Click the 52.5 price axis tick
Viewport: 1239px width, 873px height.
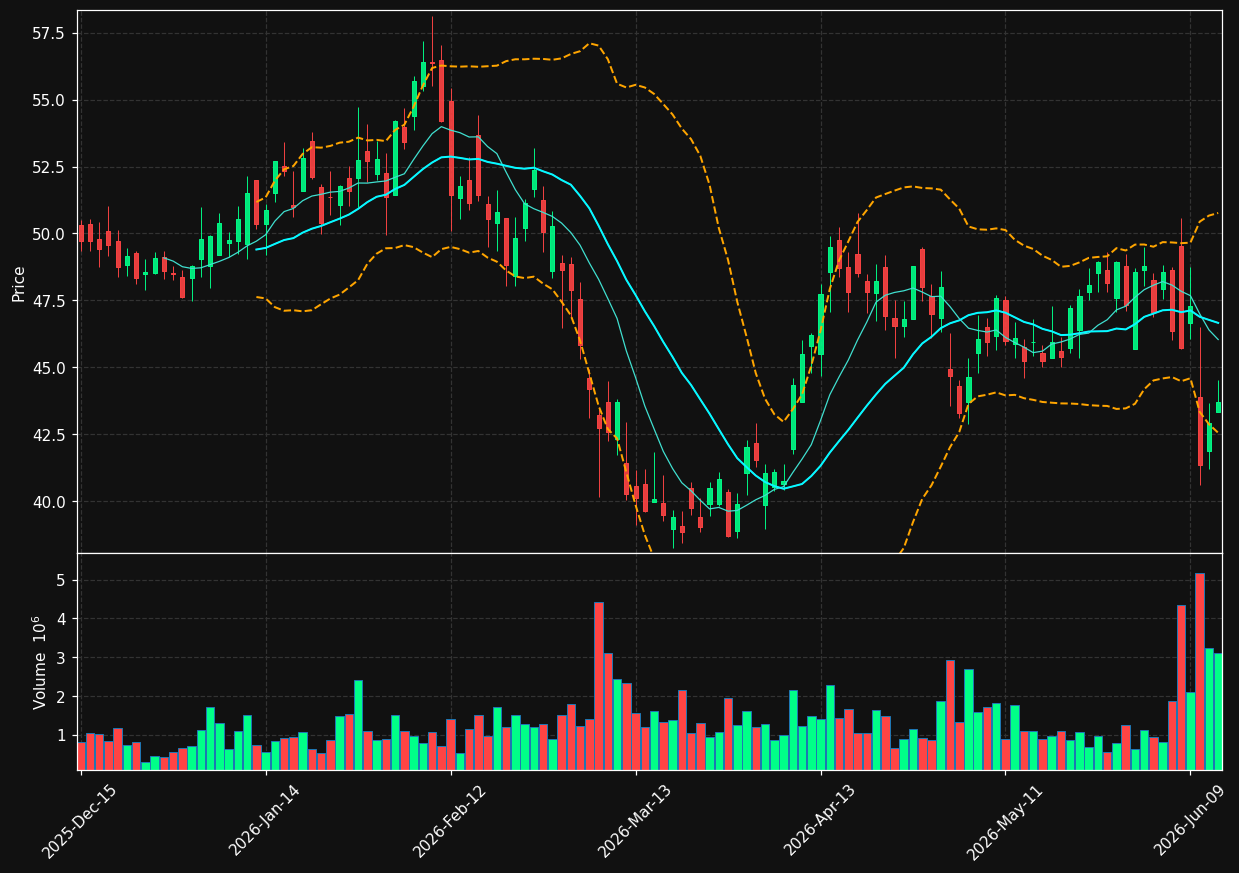(x=49, y=167)
